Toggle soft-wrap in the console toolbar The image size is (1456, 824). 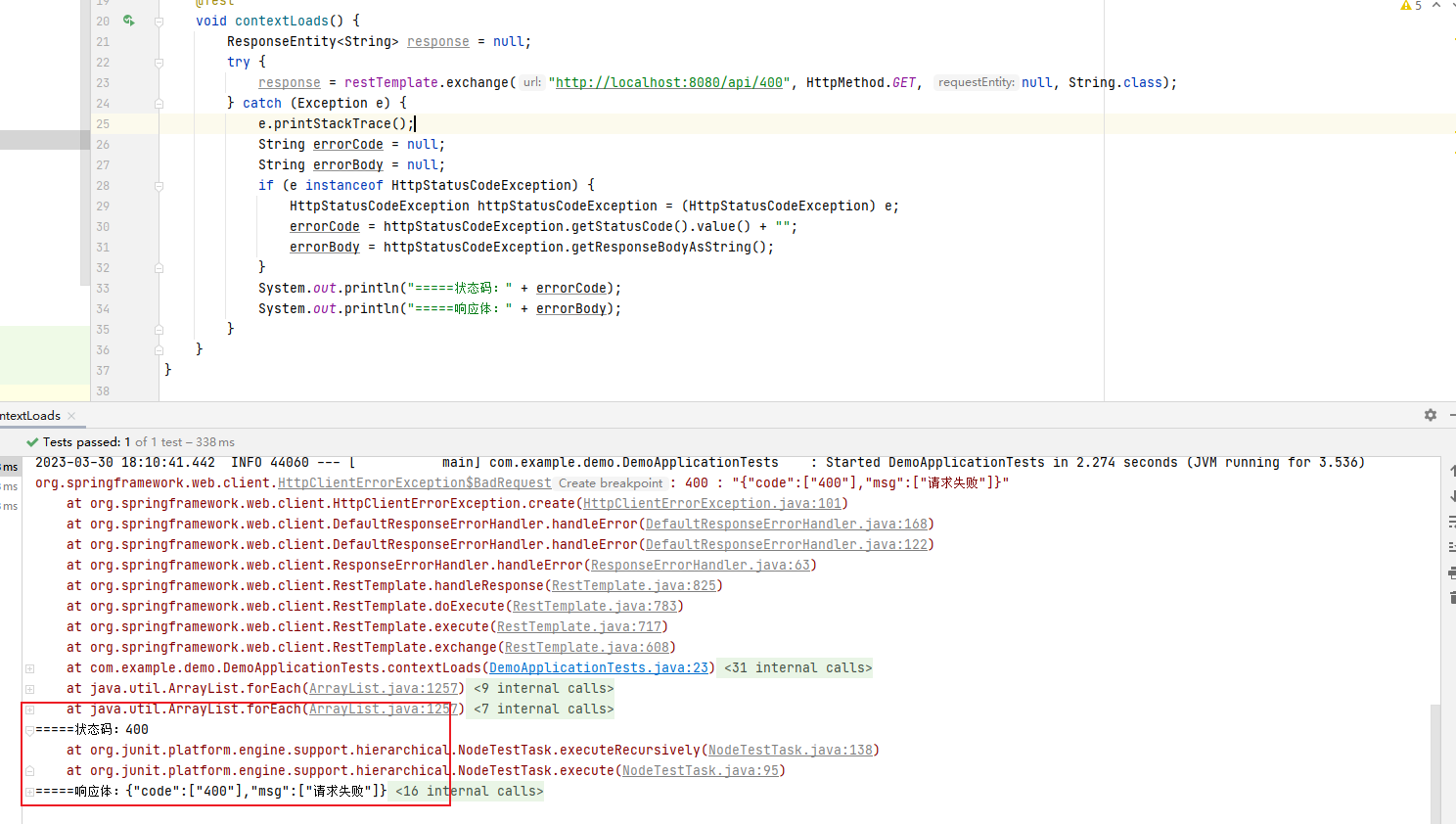coord(1451,522)
